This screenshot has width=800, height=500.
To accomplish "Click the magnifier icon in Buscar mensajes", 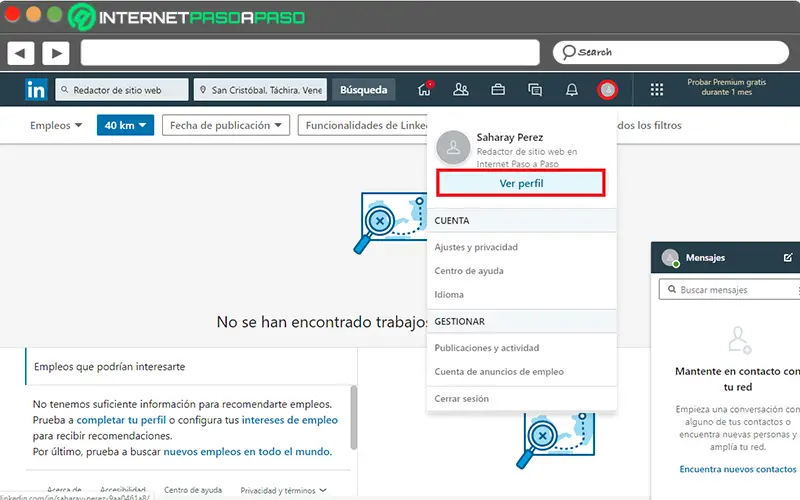I will [672, 289].
